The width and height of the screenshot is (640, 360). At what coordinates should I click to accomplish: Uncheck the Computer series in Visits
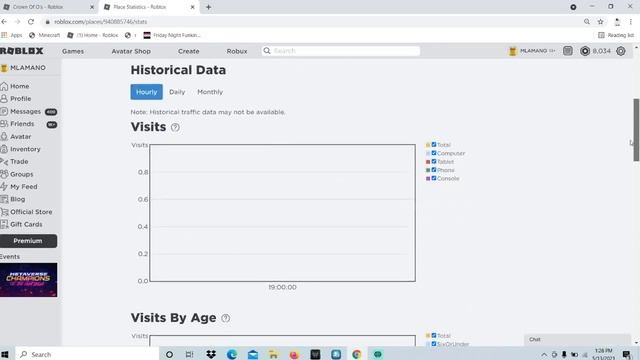pyautogui.click(x=434, y=153)
